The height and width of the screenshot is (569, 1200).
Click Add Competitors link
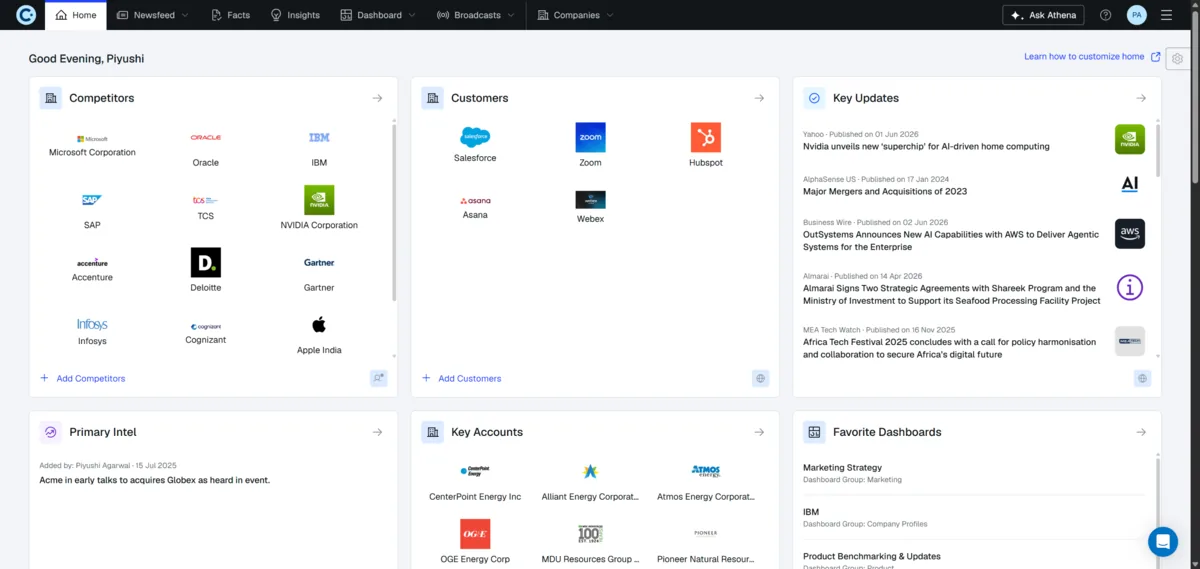coord(83,378)
